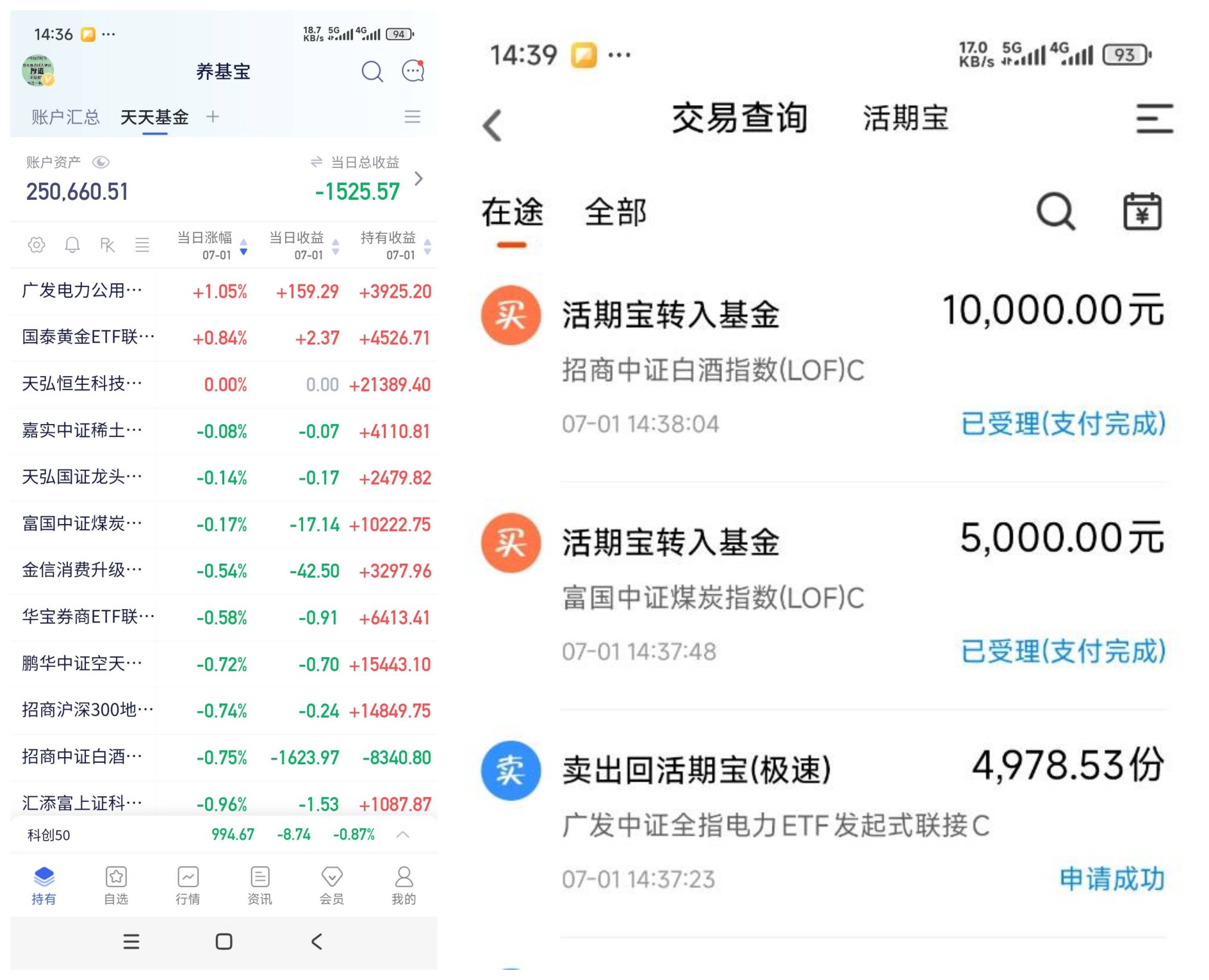
Task: Switch daily total return mode arrows icon
Action: (x=317, y=162)
